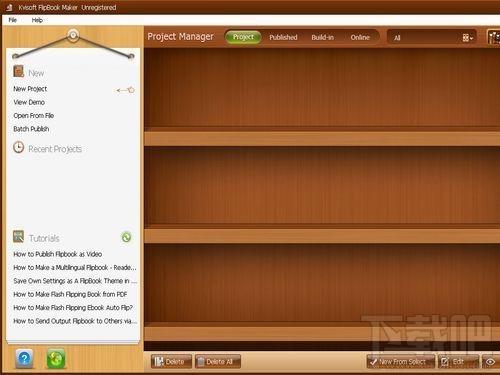Open the view mode grid dropdown

[468, 38]
